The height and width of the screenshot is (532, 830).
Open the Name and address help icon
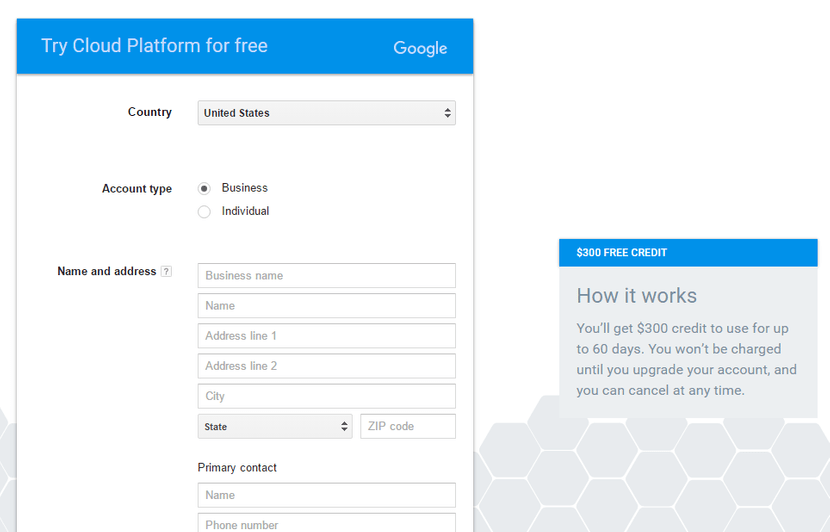(x=166, y=272)
